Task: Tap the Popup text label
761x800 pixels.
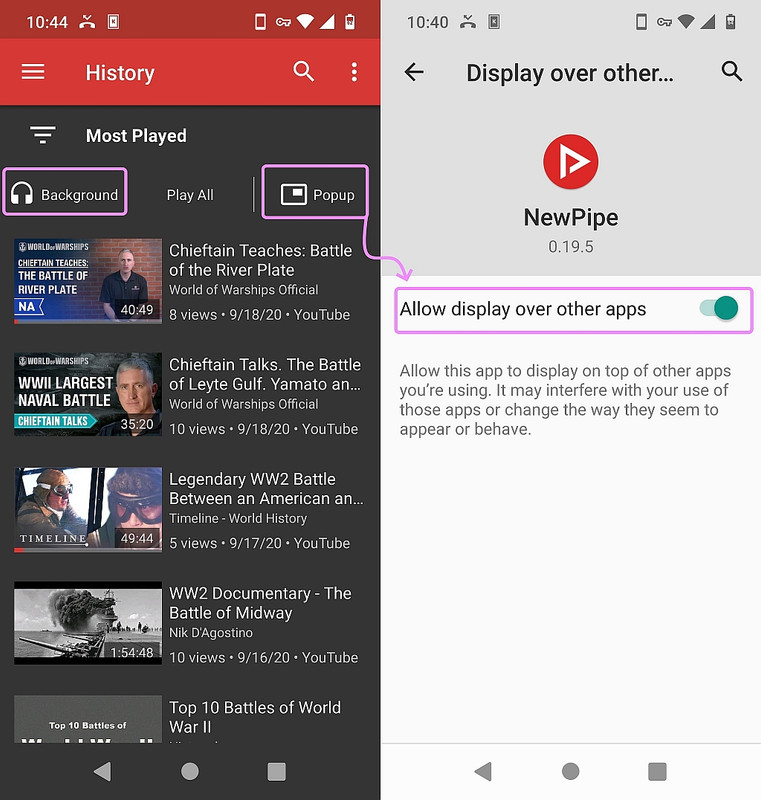Action: pos(334,195)
